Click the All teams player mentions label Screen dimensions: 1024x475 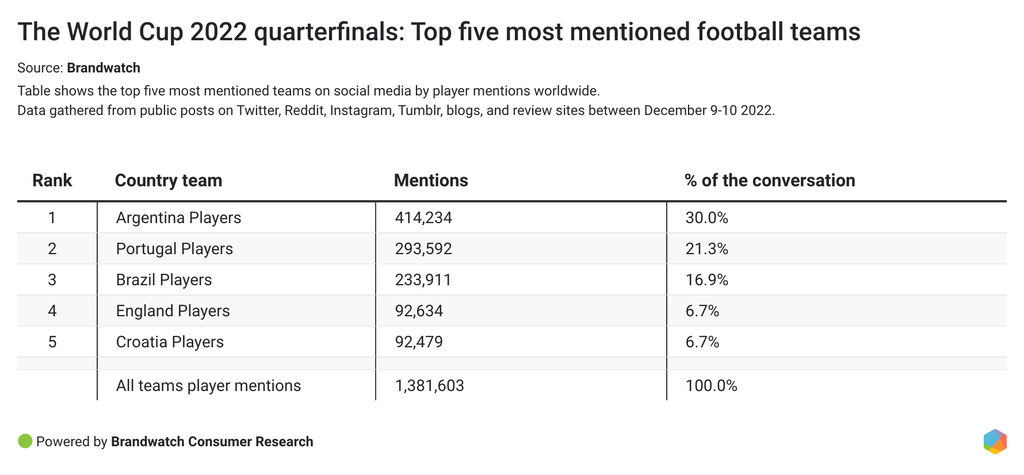point(208,385)
